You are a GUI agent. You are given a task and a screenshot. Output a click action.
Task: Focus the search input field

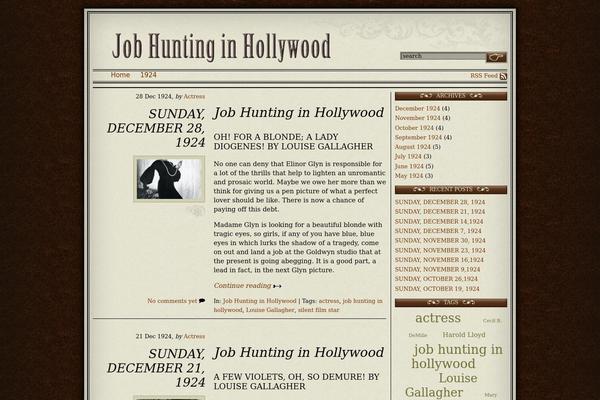[443, 56]
